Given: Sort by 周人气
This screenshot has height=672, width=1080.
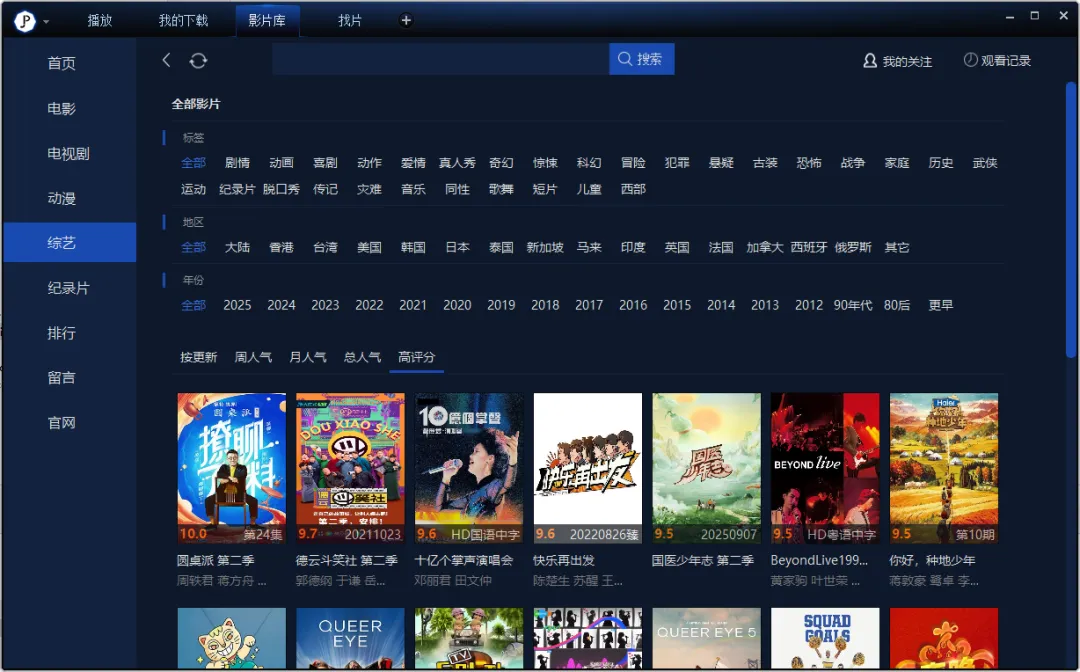Looking at the screenshot, I should tap(253, 357).
